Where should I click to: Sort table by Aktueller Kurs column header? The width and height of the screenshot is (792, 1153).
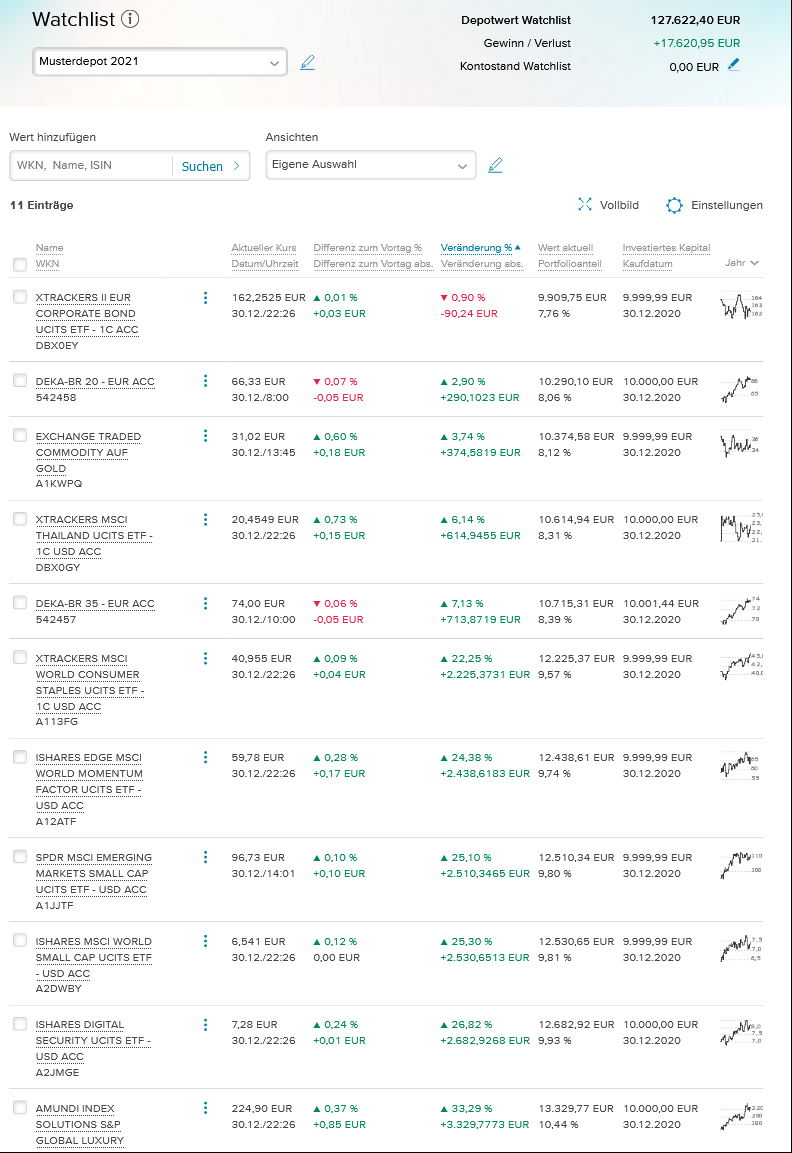264,248
